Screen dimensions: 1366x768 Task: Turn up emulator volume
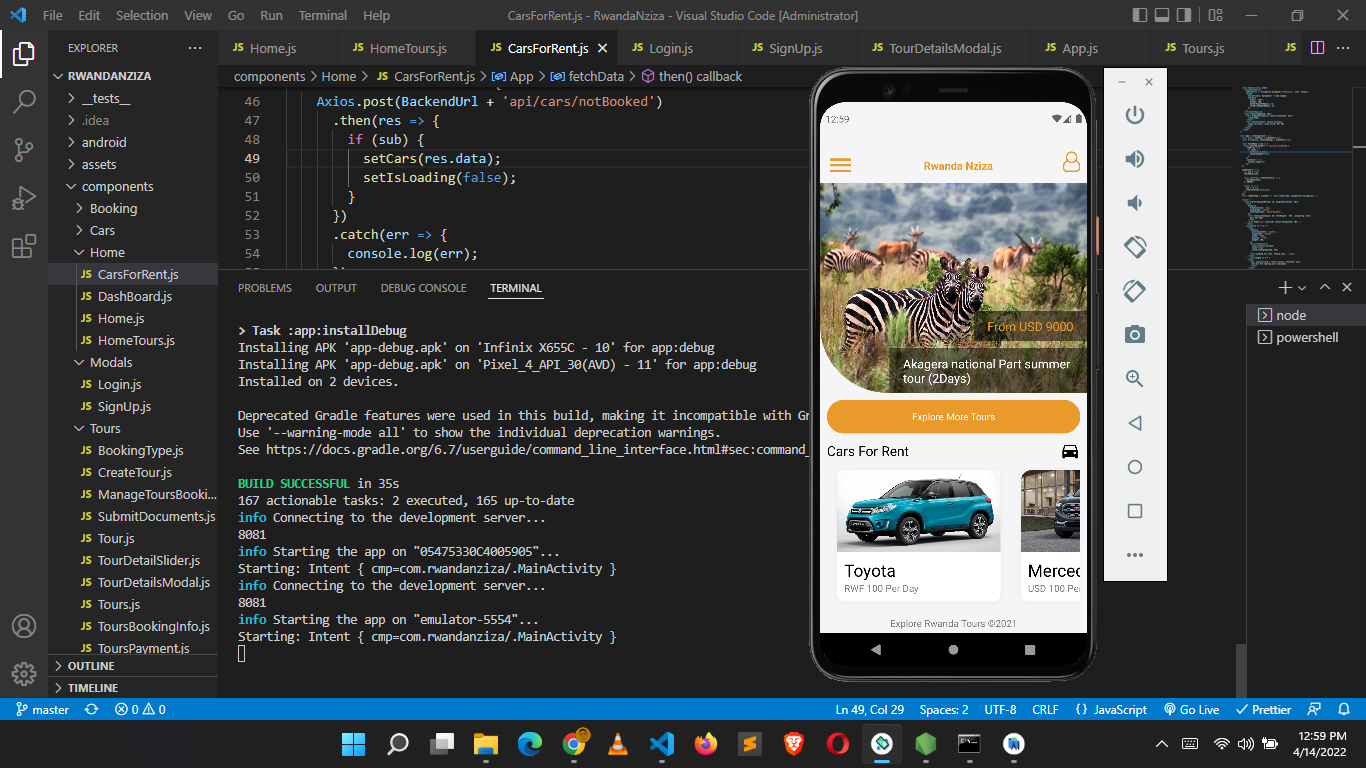coord(1134,158)
